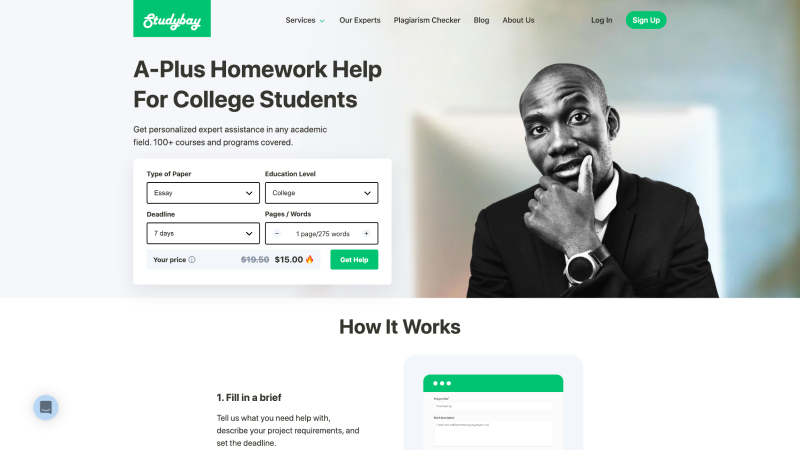Click the Get Help button
Viewport: 800px width, 450px height.
(354, 260)
